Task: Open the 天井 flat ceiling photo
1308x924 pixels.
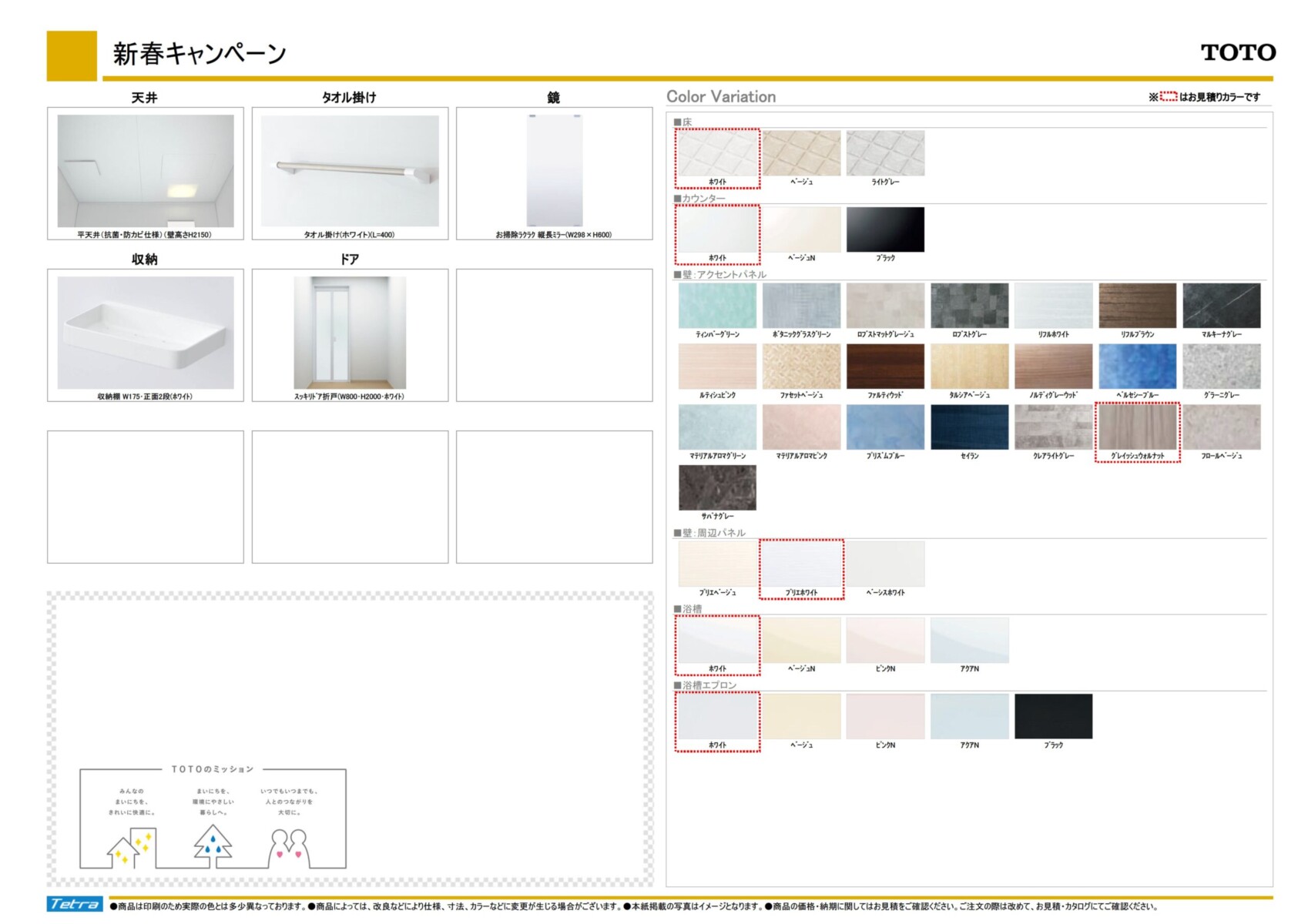Action: pyautogui.click(x=146, y=171)
